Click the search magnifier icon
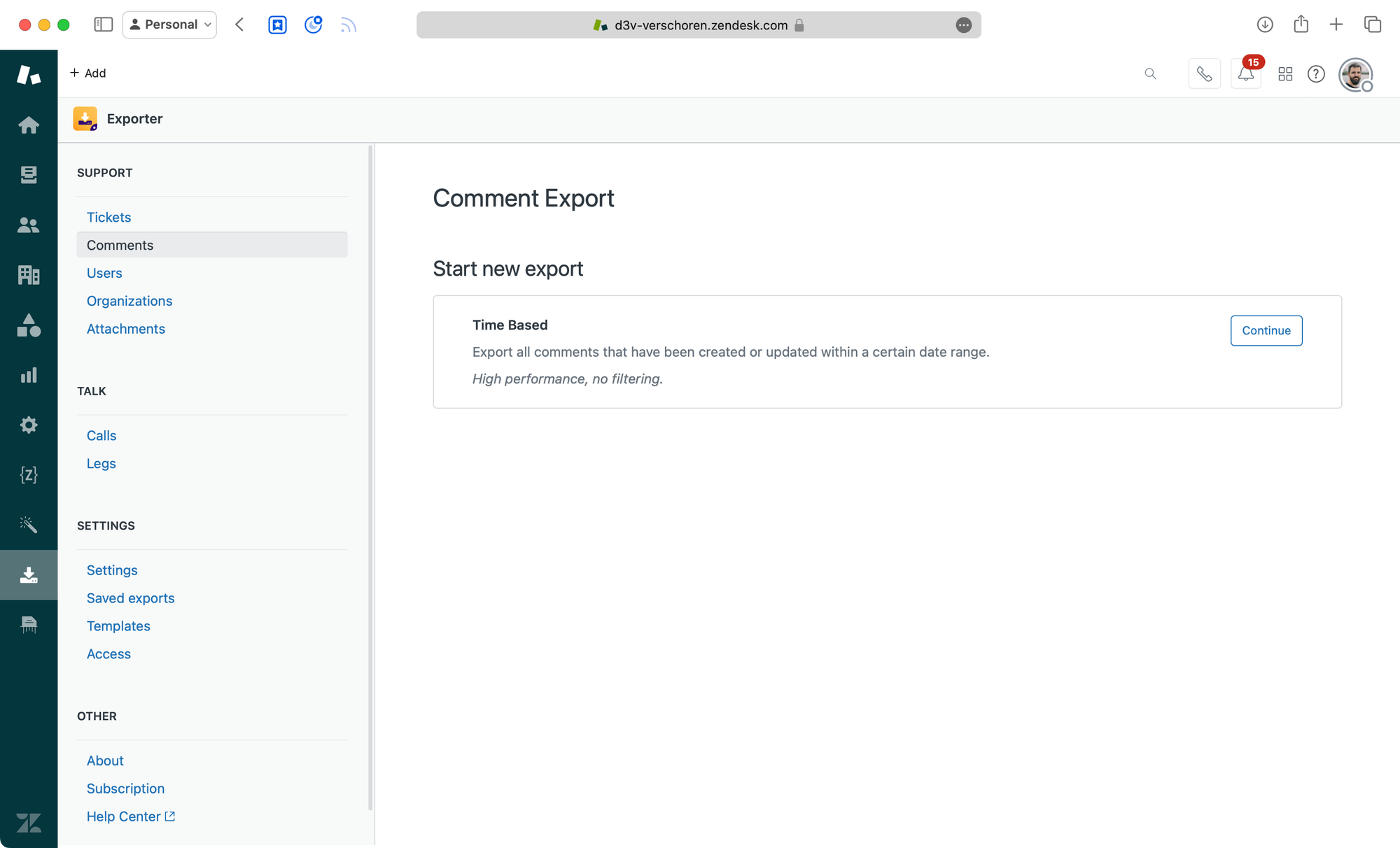The image size is (1400, 848). (1150, 74)
